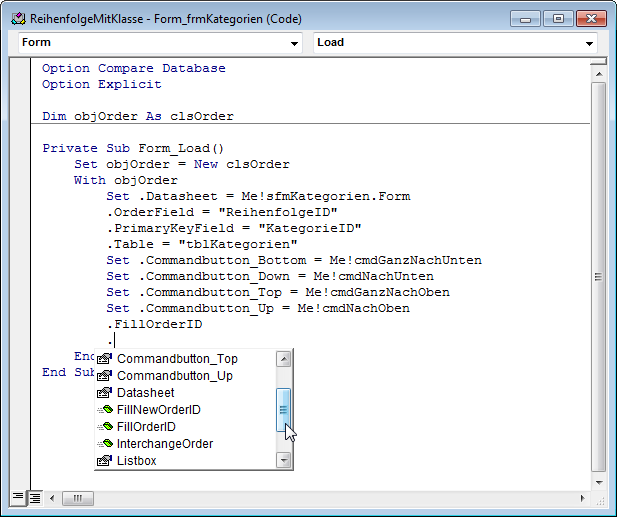Viewport: 617px width, 517px height.
Task: Click the property icon beside Commandbutton_Top
Action: click(x=103, y=358)
